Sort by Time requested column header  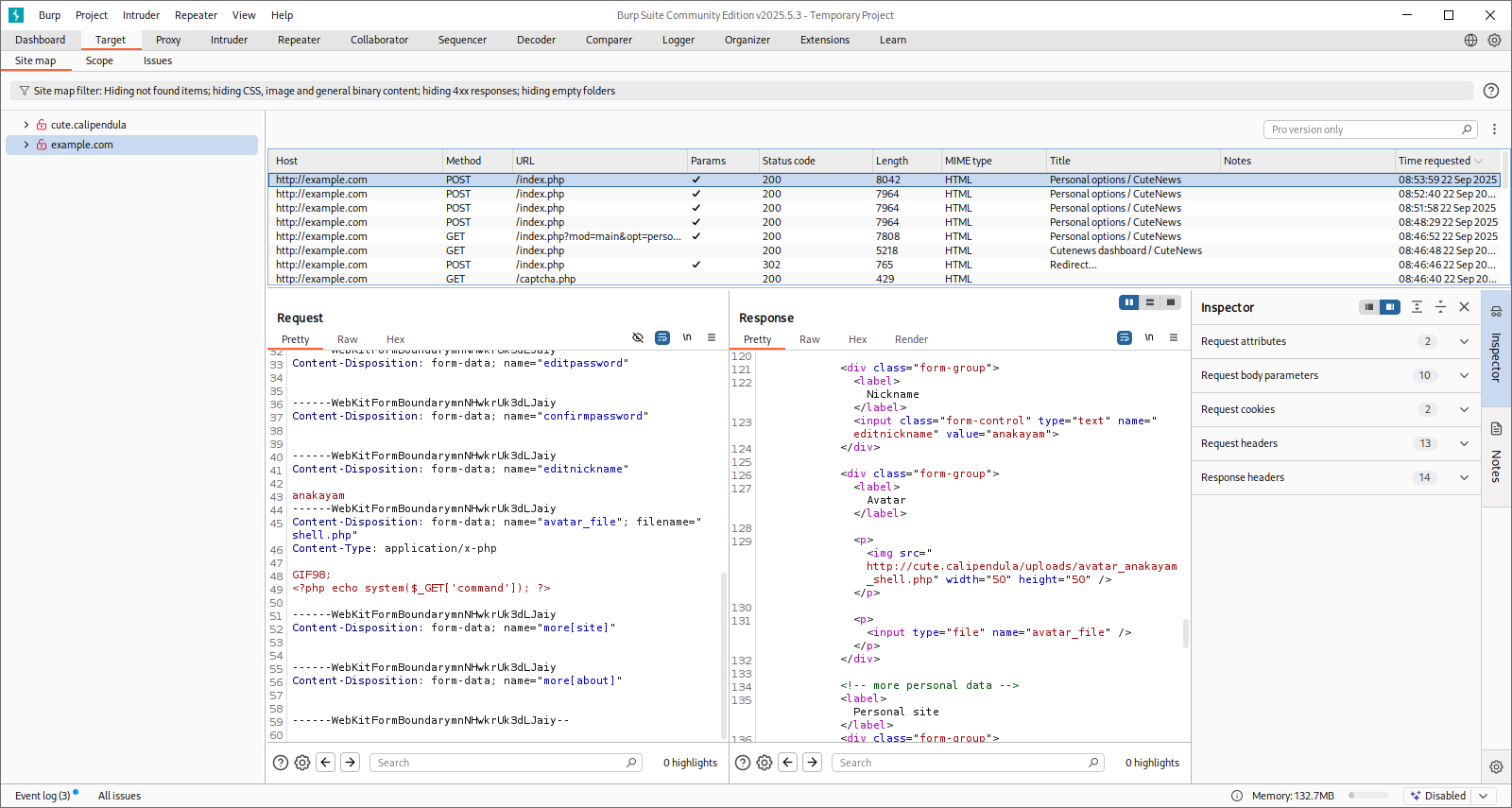click(1448, 161)
